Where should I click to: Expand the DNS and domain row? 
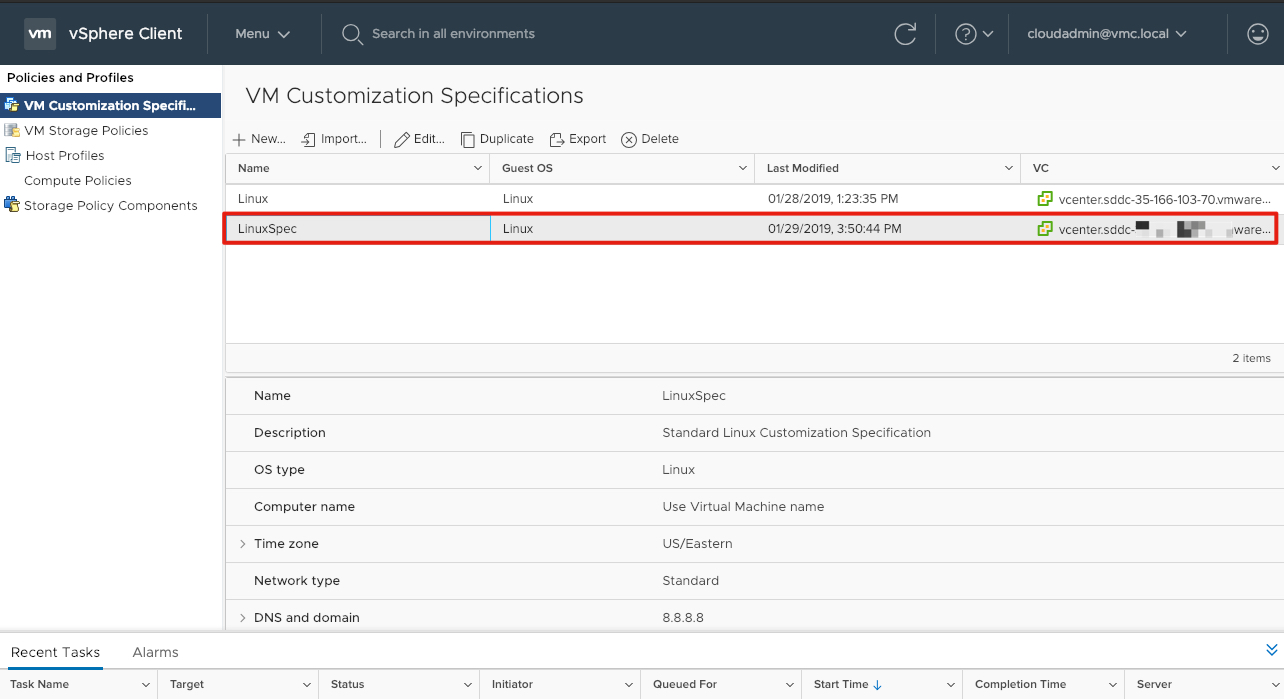click(242, 618)
